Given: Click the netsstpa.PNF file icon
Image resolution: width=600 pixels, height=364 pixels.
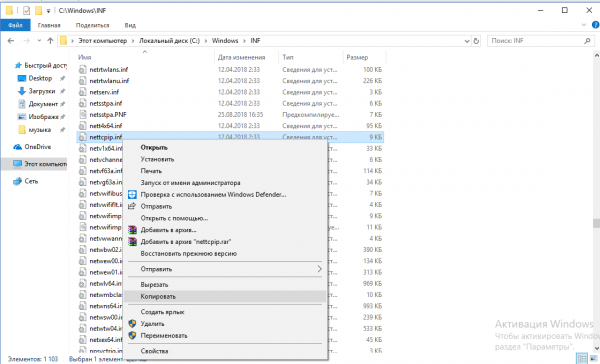Looking at the screenshot, I should tap(83, 114).
